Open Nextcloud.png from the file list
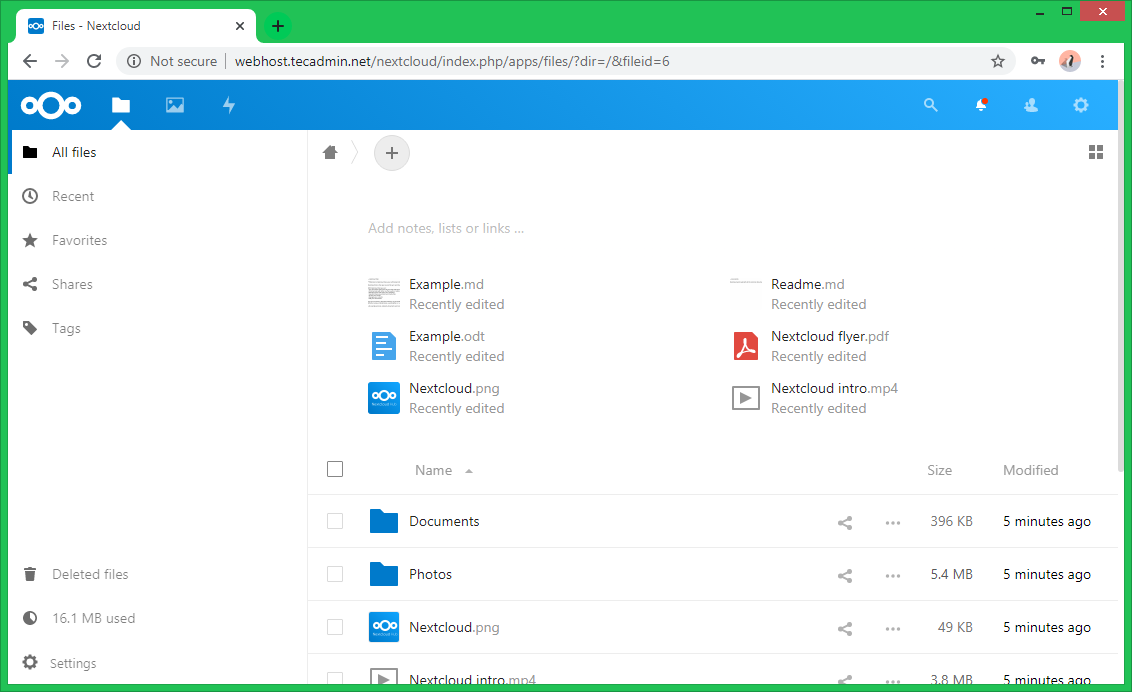The height and width of the screenshot is (692, 1132). [454, 627]
